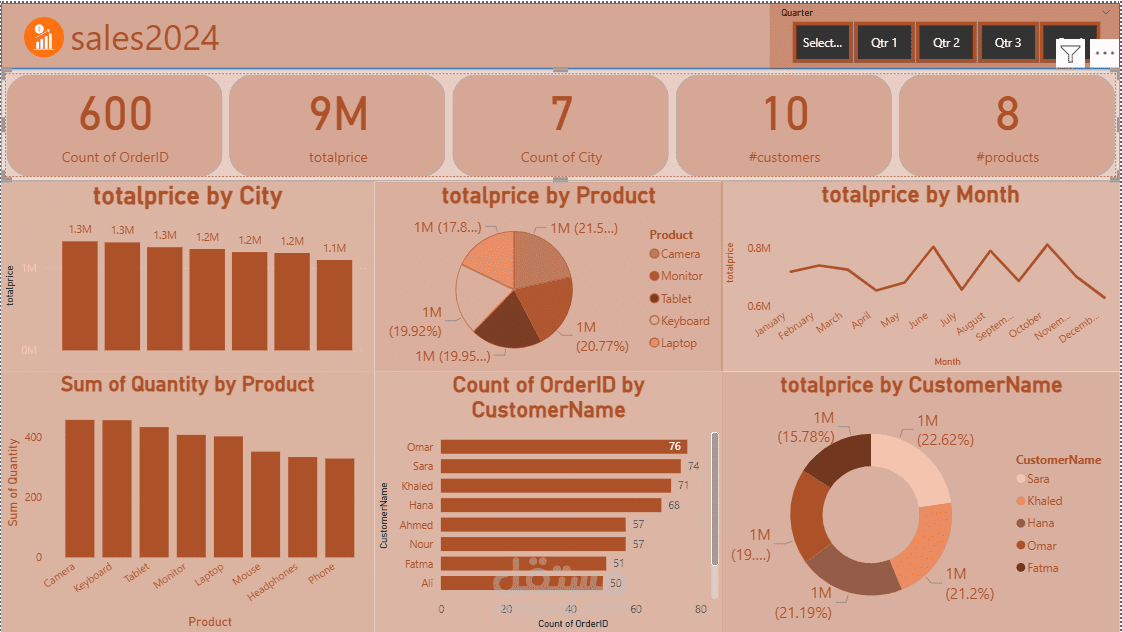The width and height of the screenshot is (1122, 632).
Task: Click the totalprice by Month chart title
Action: pyautogui.click(x=920, y=195)
